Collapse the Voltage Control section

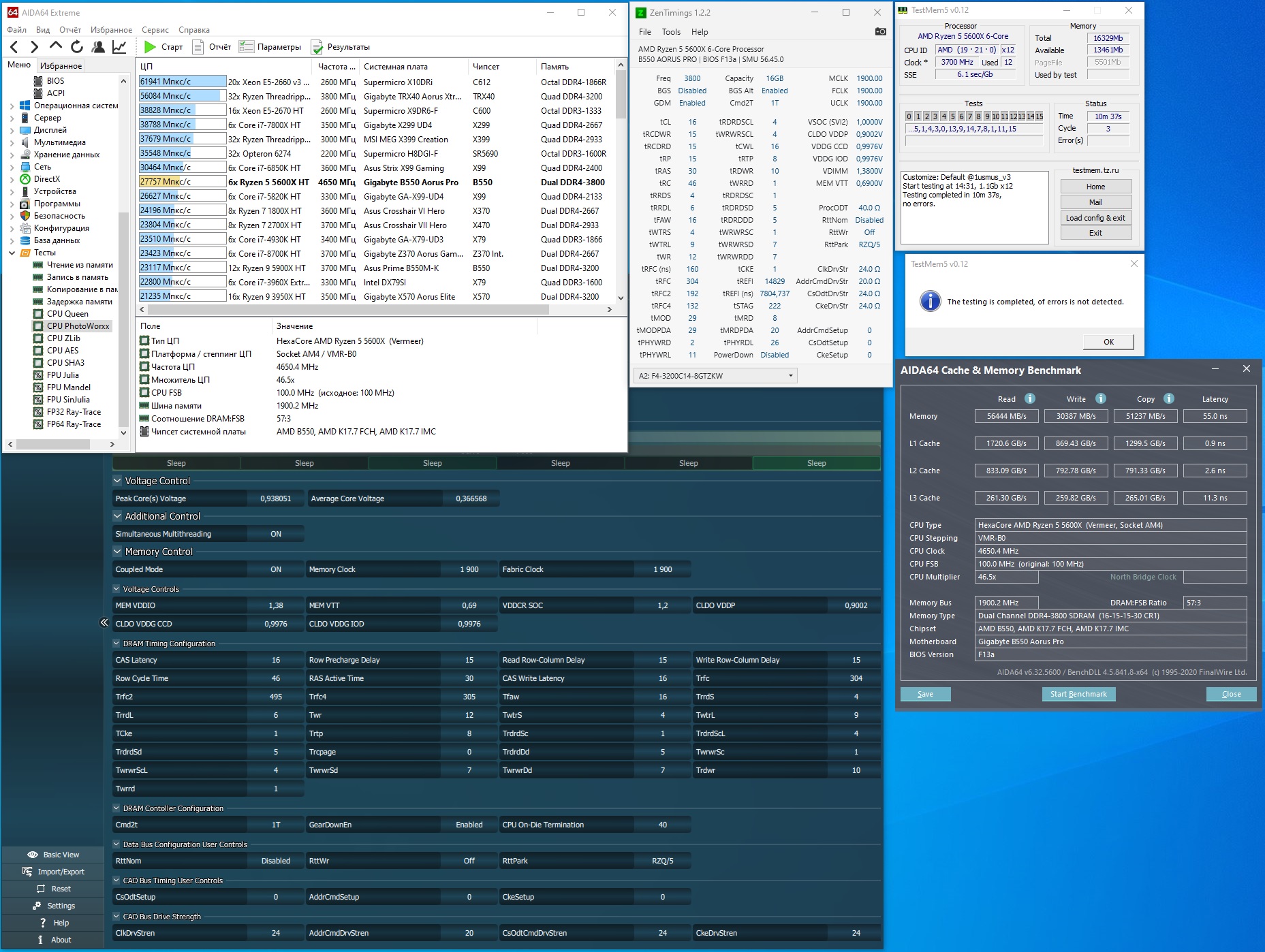pos(117,481)
